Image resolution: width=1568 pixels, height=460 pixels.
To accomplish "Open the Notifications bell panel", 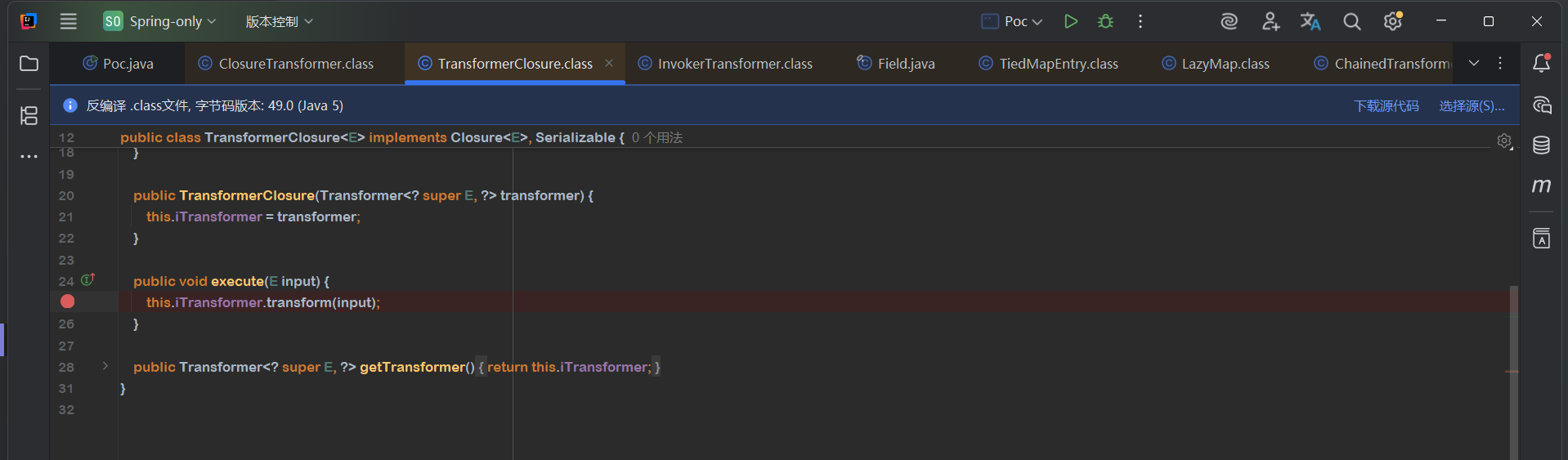I will (x=1541, y=64).
